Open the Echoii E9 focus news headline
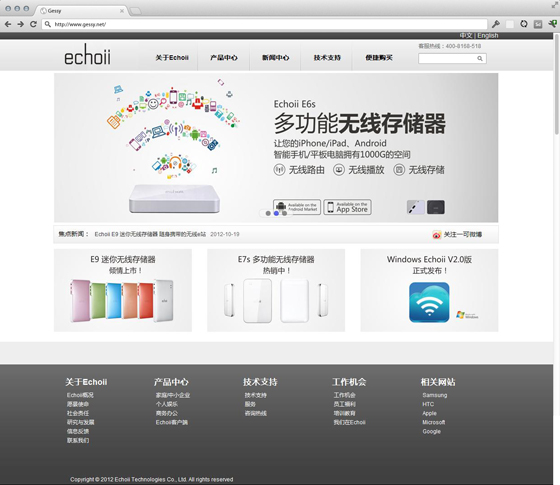Viewport: 560px width, 485px height. pos(150,234)
